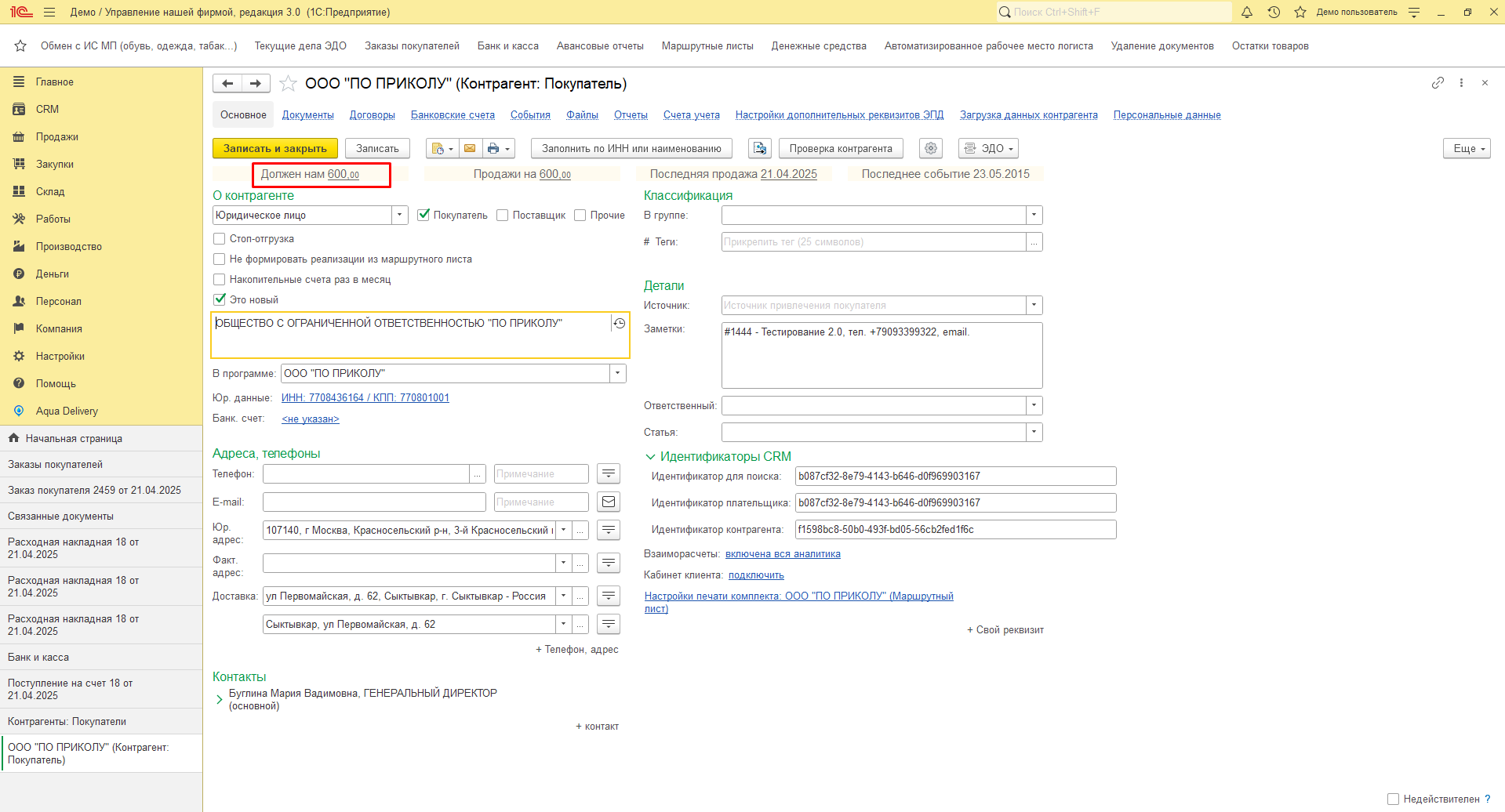Open the ЭДО dropdown button
The width and height of the screenshot is (1505, 812).
click(x=988, y=148)
